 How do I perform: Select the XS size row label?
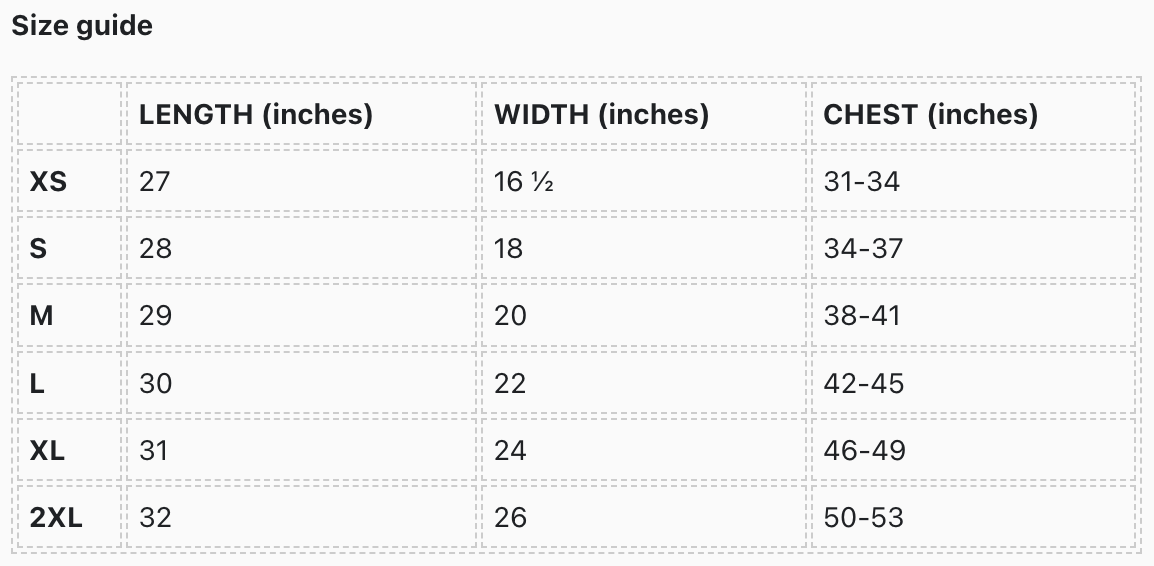click(x=48, y=182)
